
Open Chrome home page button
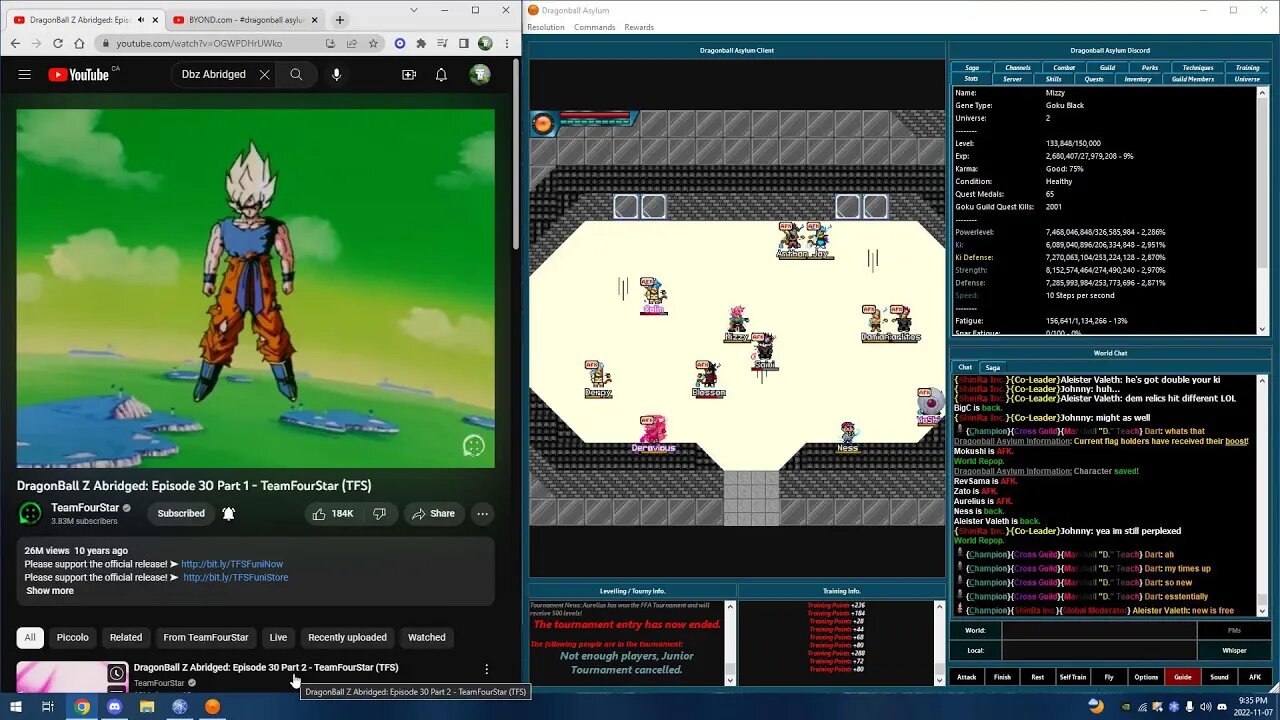[x=79, y=43]
